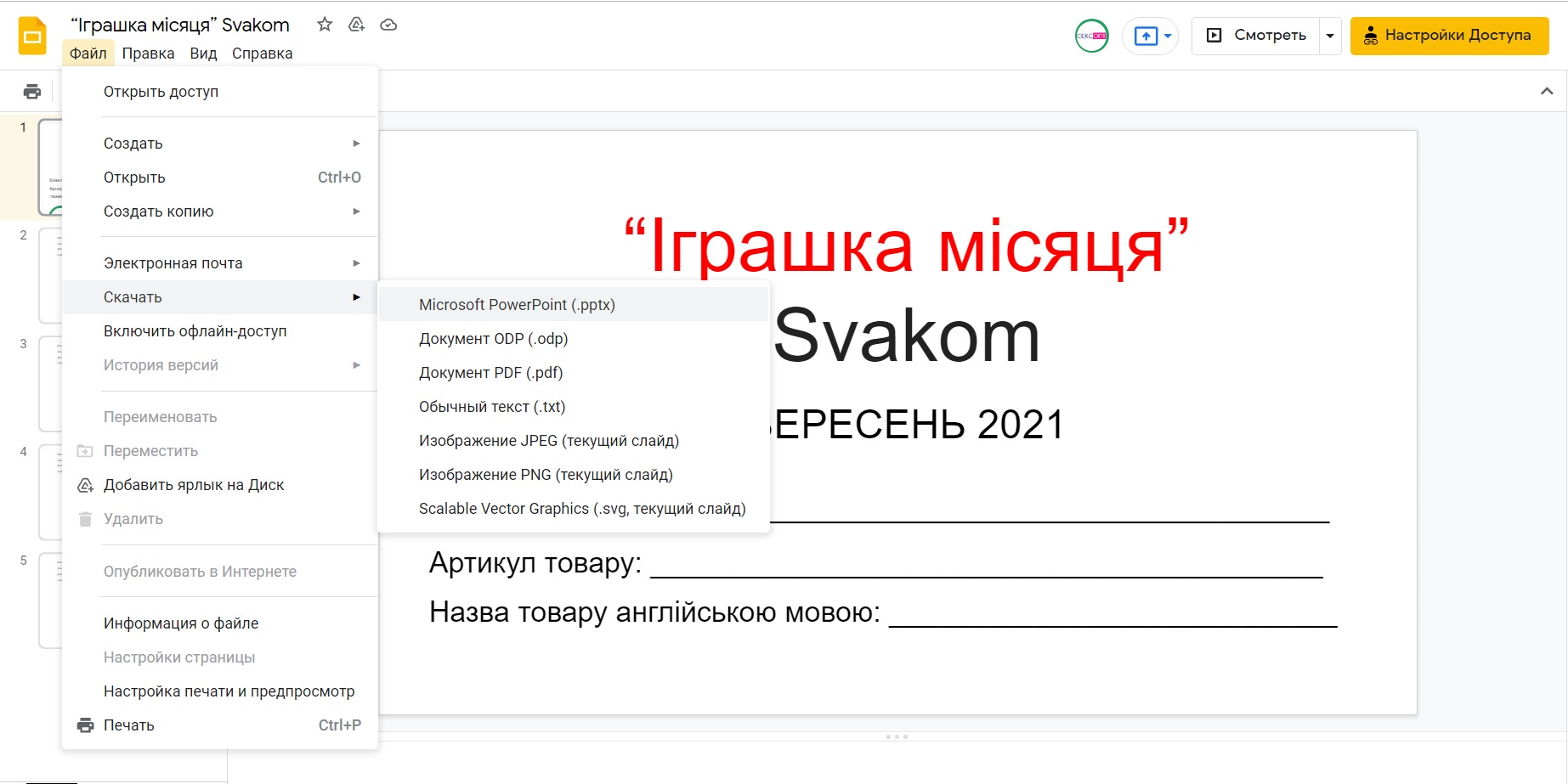Collapse the toolbar with the up chevron
The height and width of the screenshot is (784, 1568).
tap(1546, 92)
